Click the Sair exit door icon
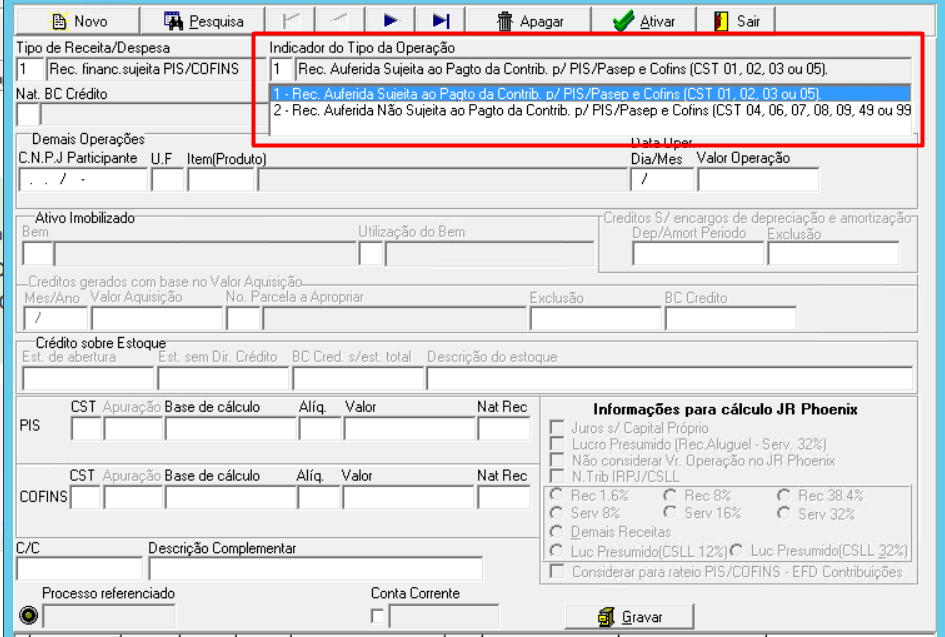This screenshot has width=945, height=637. (x=721, y=21)
